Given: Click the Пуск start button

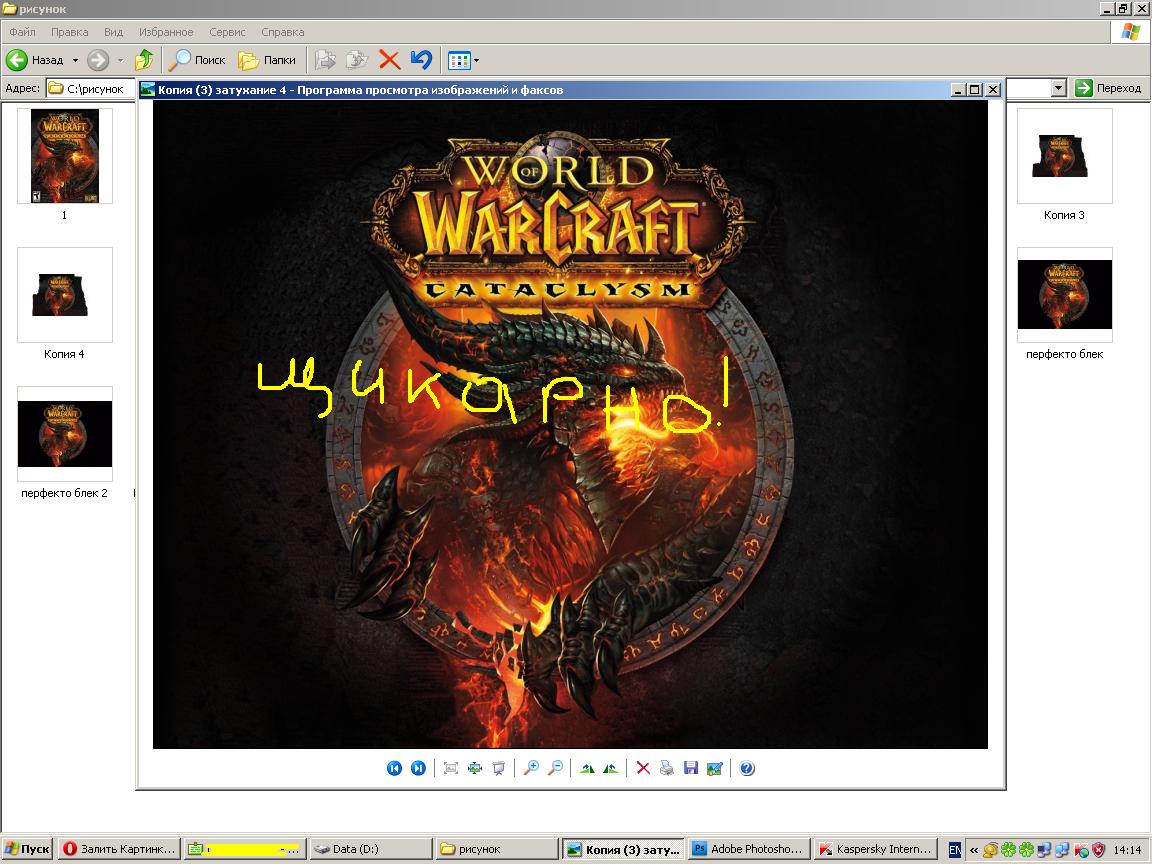Looking at the screenshot, I should [27, 849].
